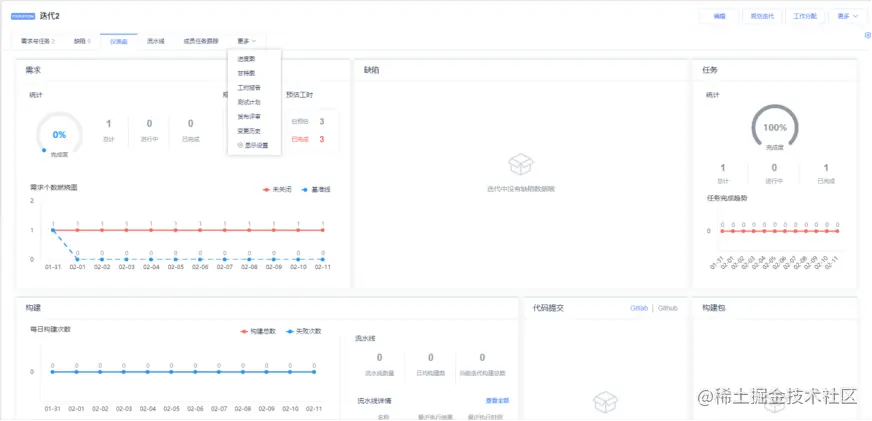Click the 需求个数燃烧图 chart title
This screenshot has height=421, width=872.
pyautogui.click(x=54, y=187)
